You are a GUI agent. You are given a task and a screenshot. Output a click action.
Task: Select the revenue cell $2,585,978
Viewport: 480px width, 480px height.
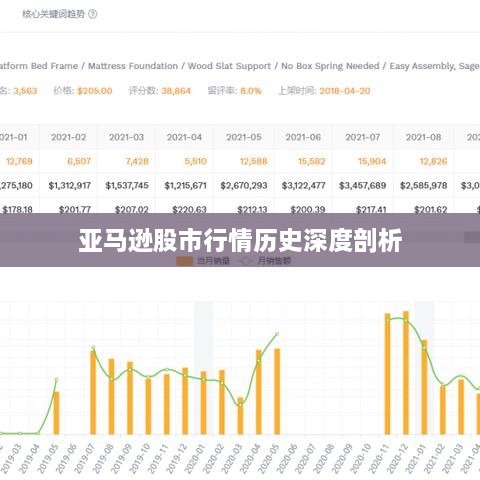(424, 185)
